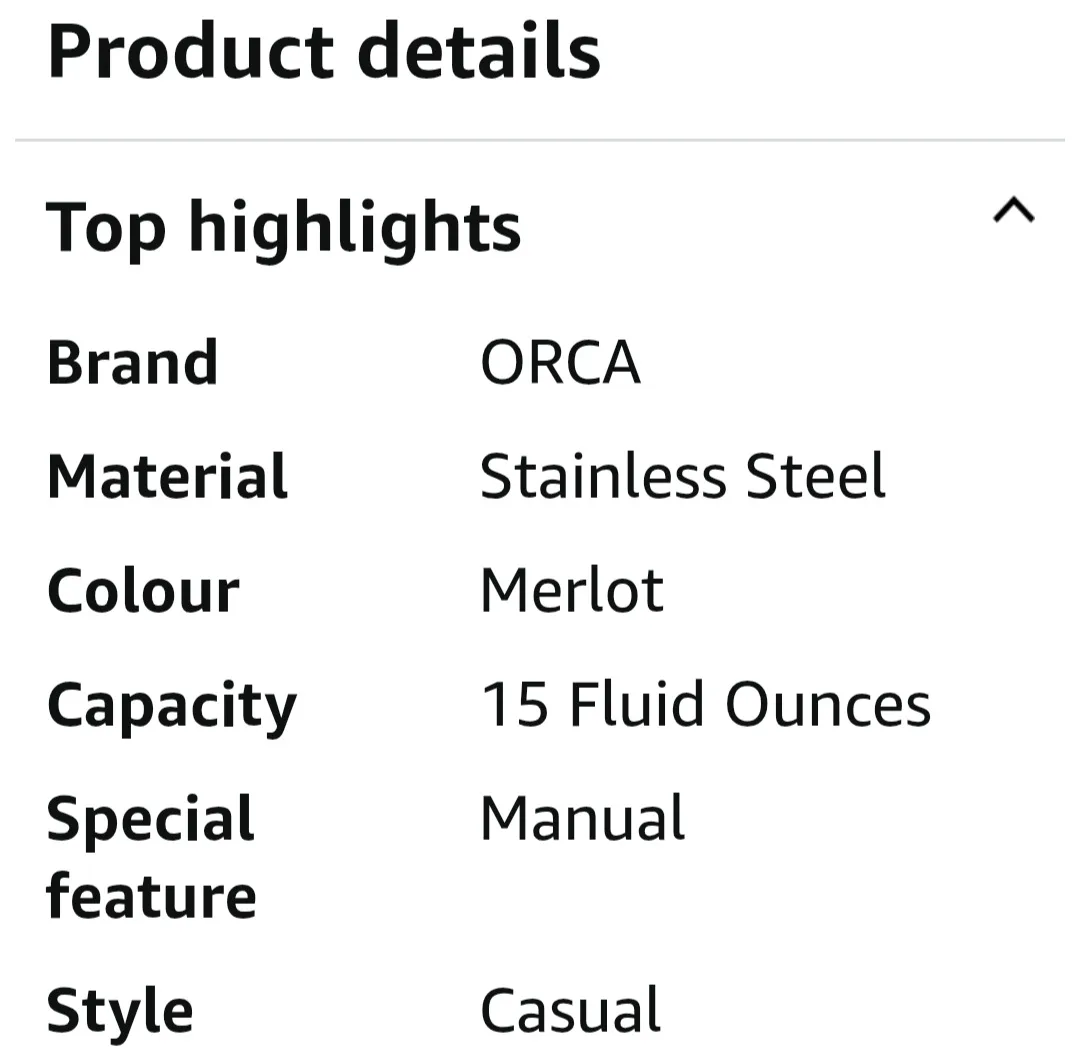This screenshot has width=1080, height=1053.
Task: Click the Casual style value
Action: [569, 1009]
